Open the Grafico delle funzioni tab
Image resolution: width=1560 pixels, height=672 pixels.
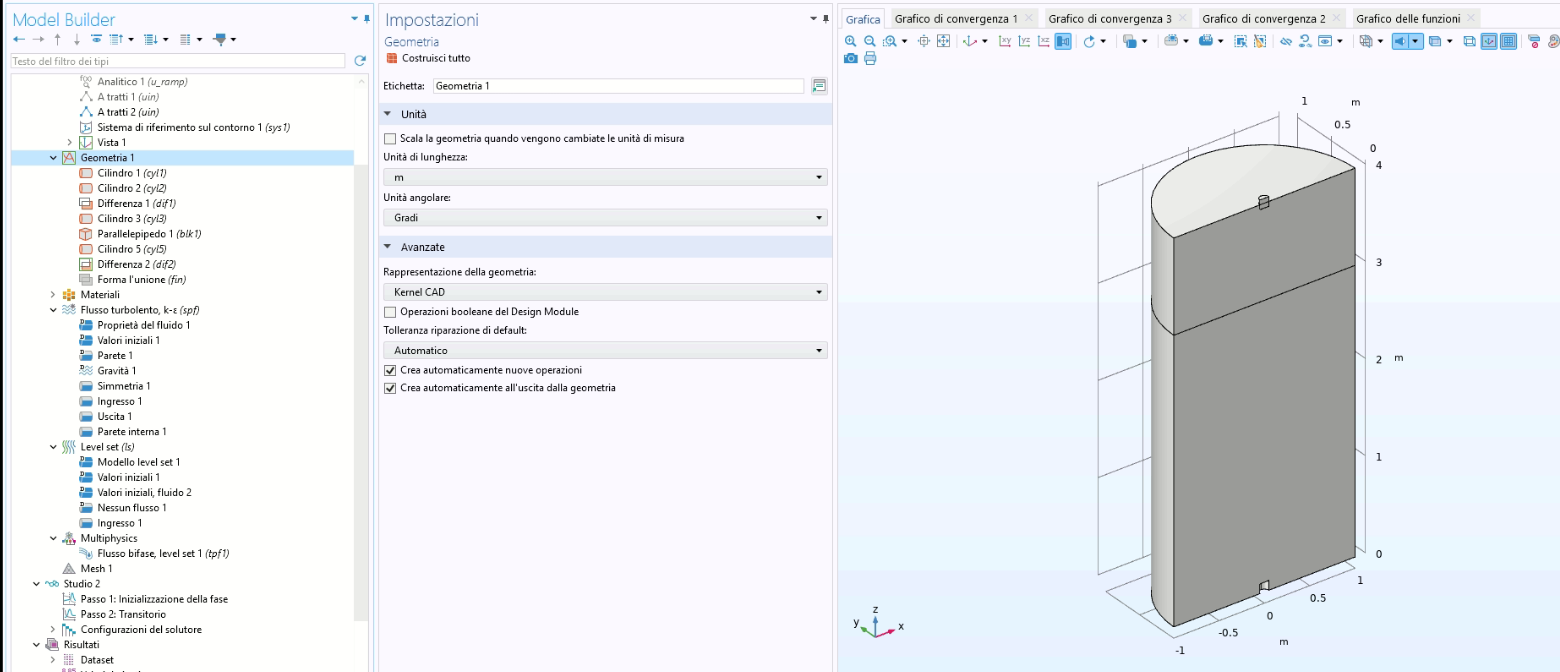coord(1407,18)
